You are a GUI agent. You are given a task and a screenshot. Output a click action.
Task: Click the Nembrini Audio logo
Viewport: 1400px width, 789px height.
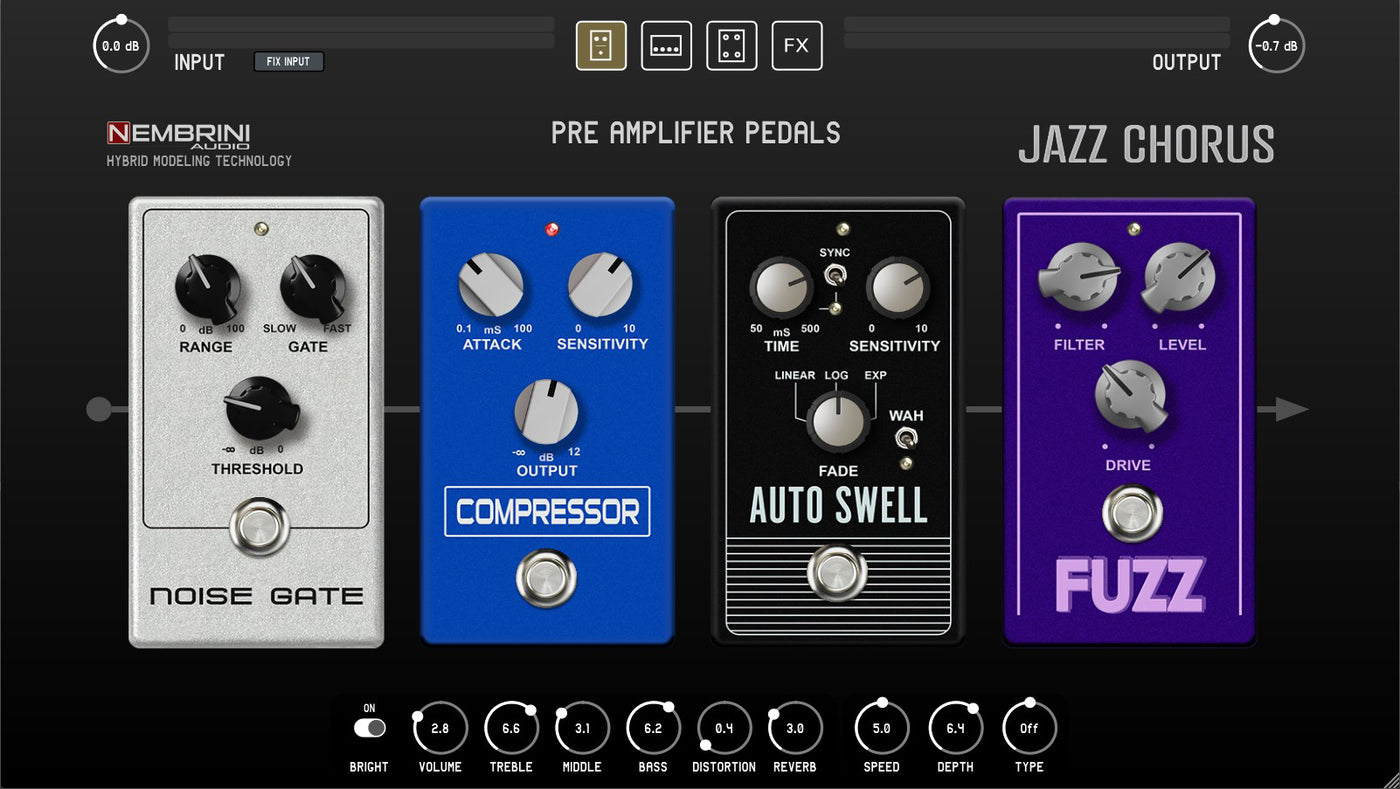179,135
